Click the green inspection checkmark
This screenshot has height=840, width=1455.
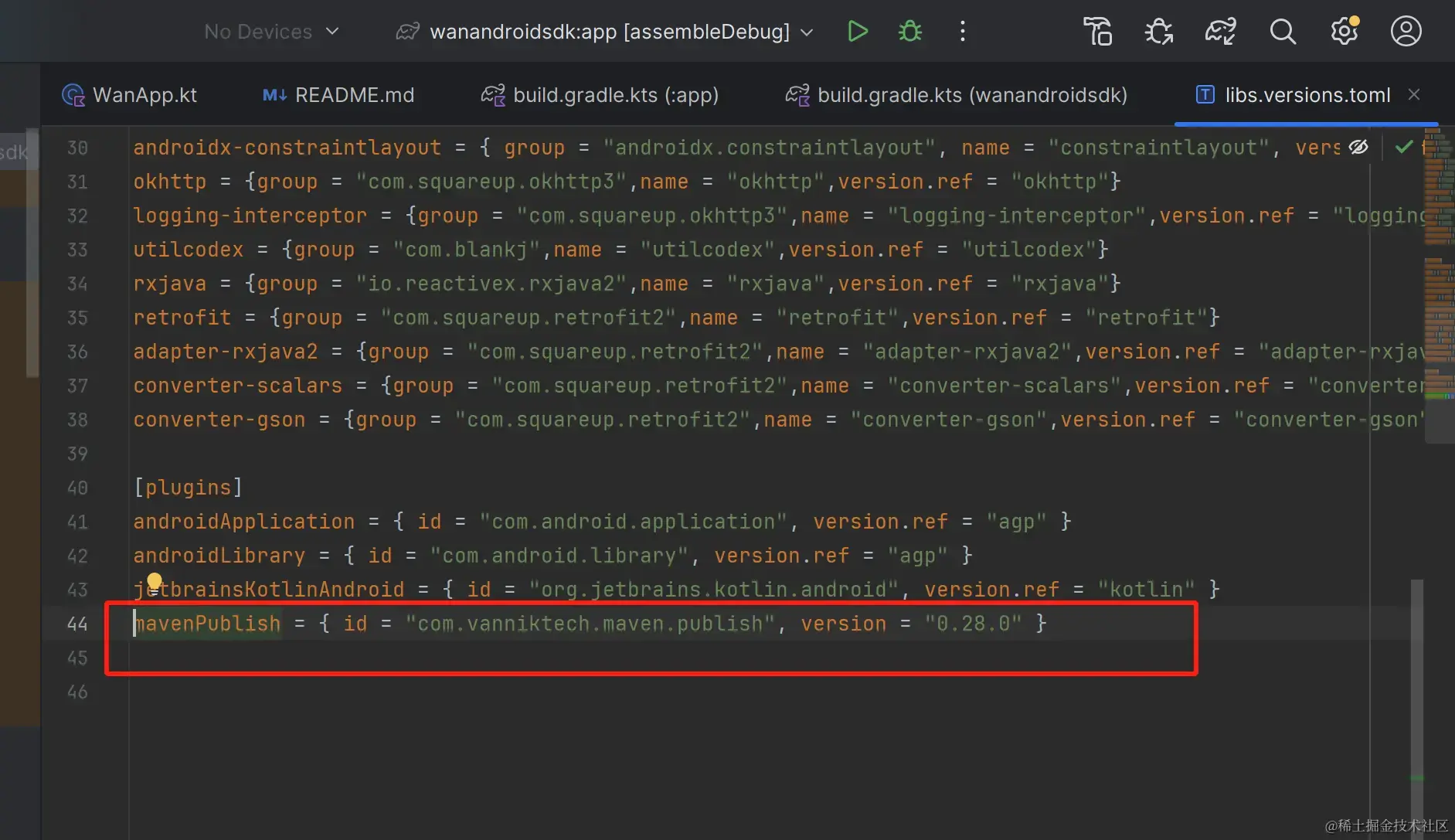(x=1404, y=147)
